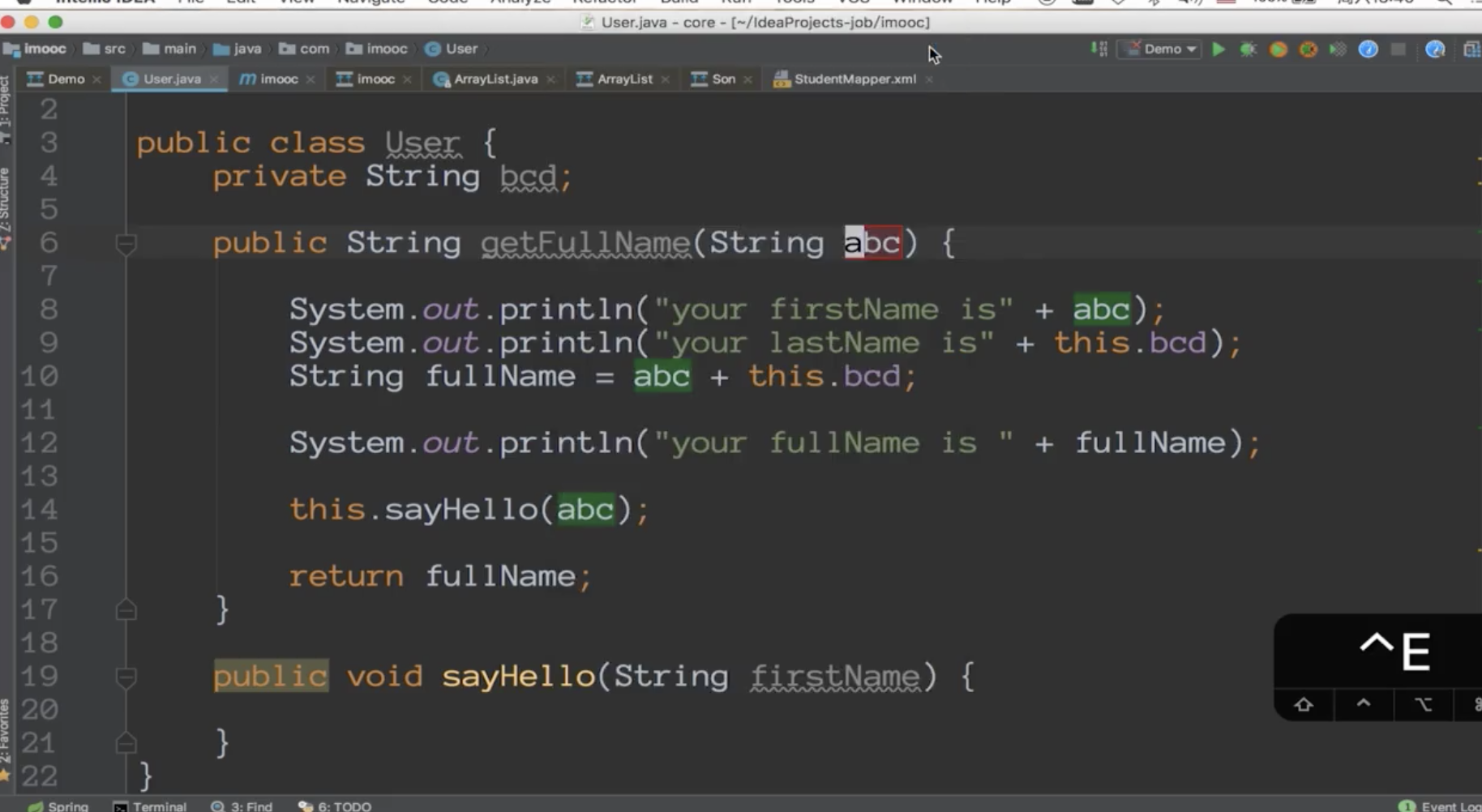
Task: Open the Terminal tool window
Action: [151, 806]
